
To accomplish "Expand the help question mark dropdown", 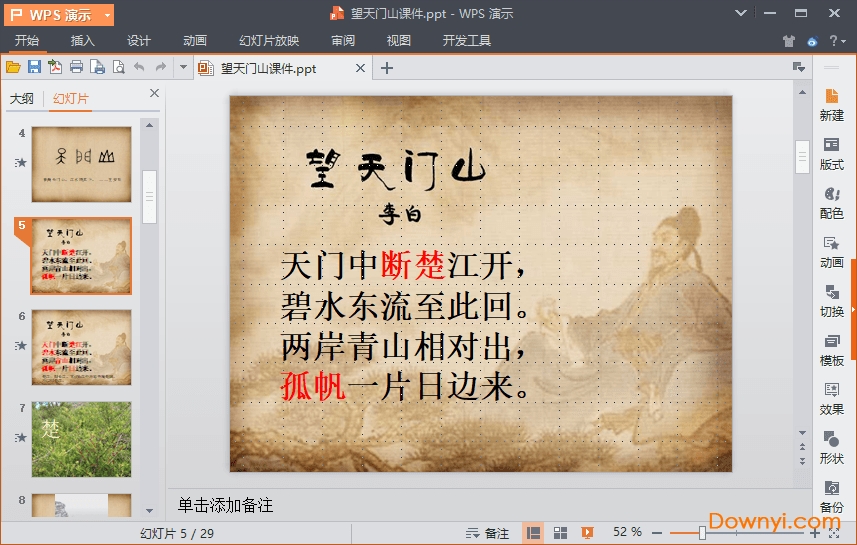I will tap(837, 41).
